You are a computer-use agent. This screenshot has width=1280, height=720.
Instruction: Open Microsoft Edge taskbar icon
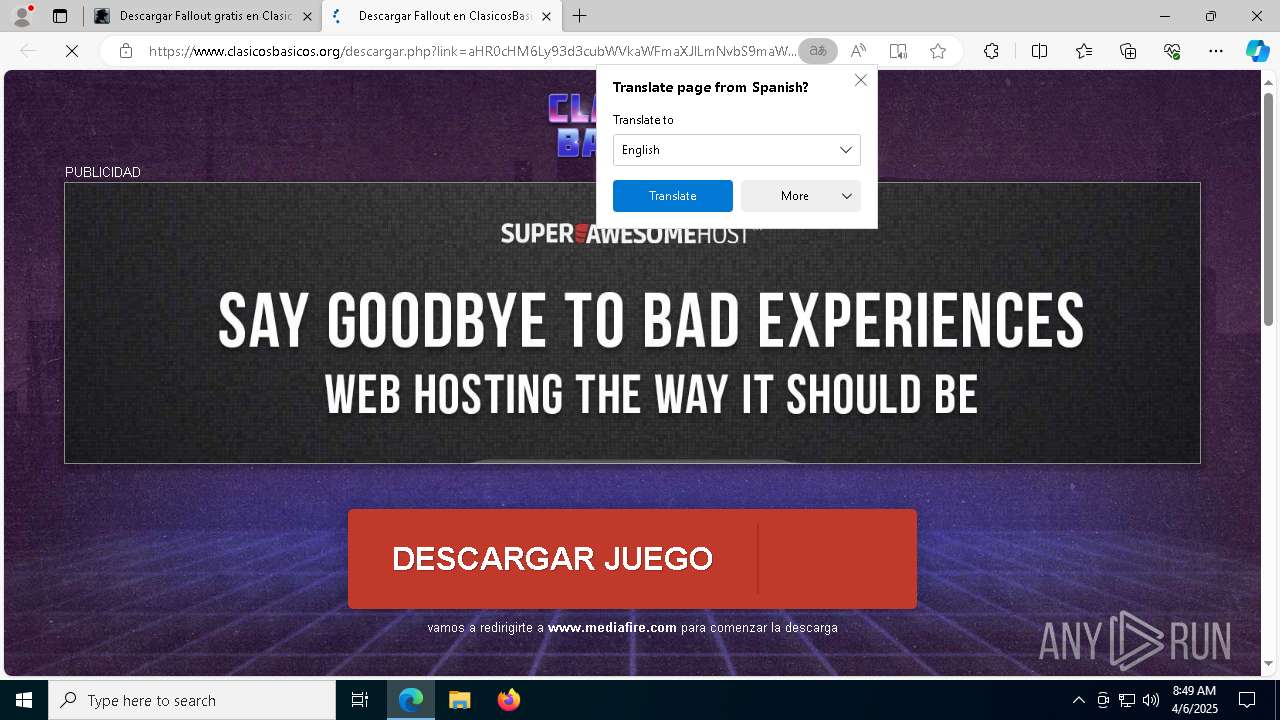pyautogui.click(x=411, y=700)
